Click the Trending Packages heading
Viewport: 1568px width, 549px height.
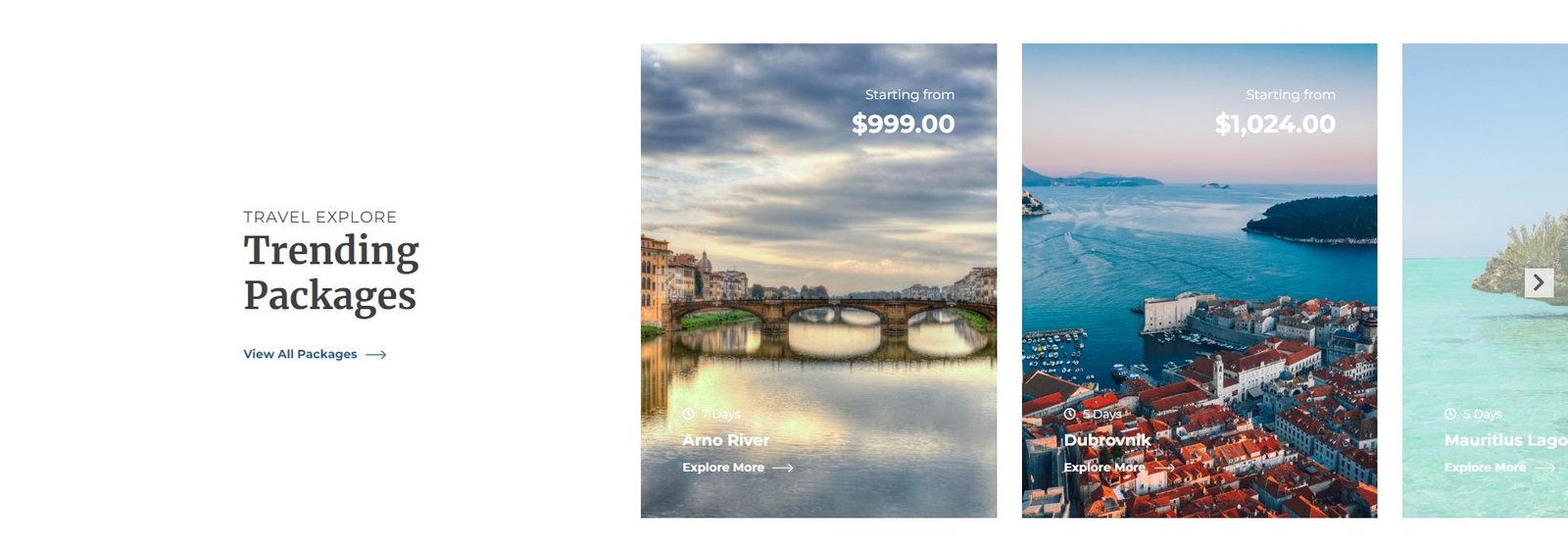pos(331,273)
